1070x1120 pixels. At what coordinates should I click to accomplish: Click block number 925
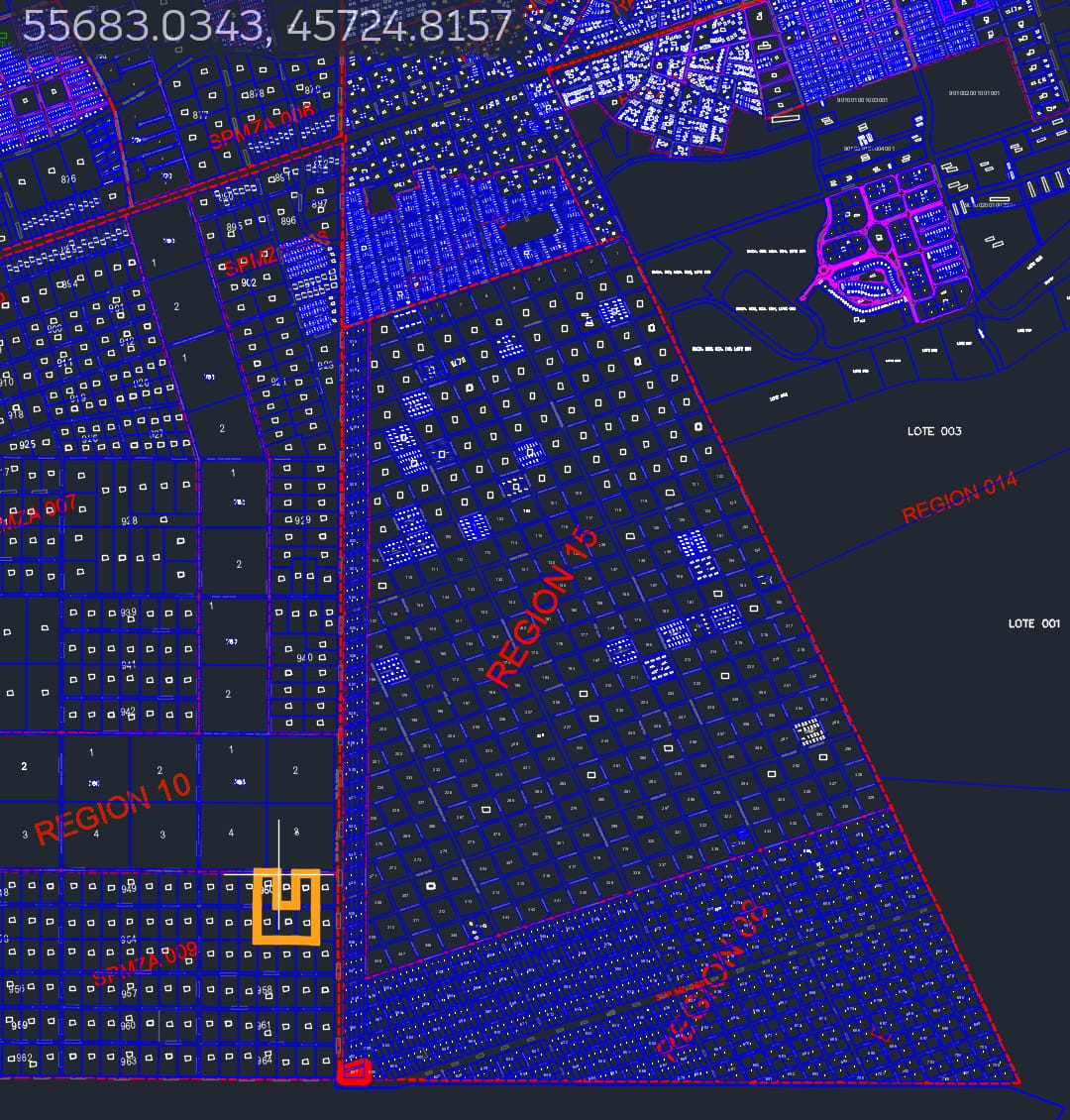pyautogui.click(x=27, y=444)
